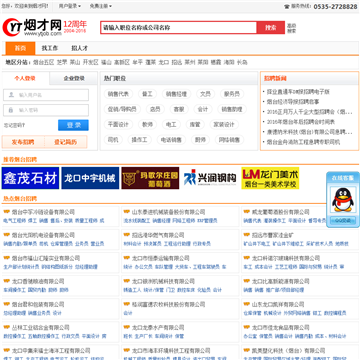Open the 丛林工业铝合金有限公司 company link

[x=41, y=327]
